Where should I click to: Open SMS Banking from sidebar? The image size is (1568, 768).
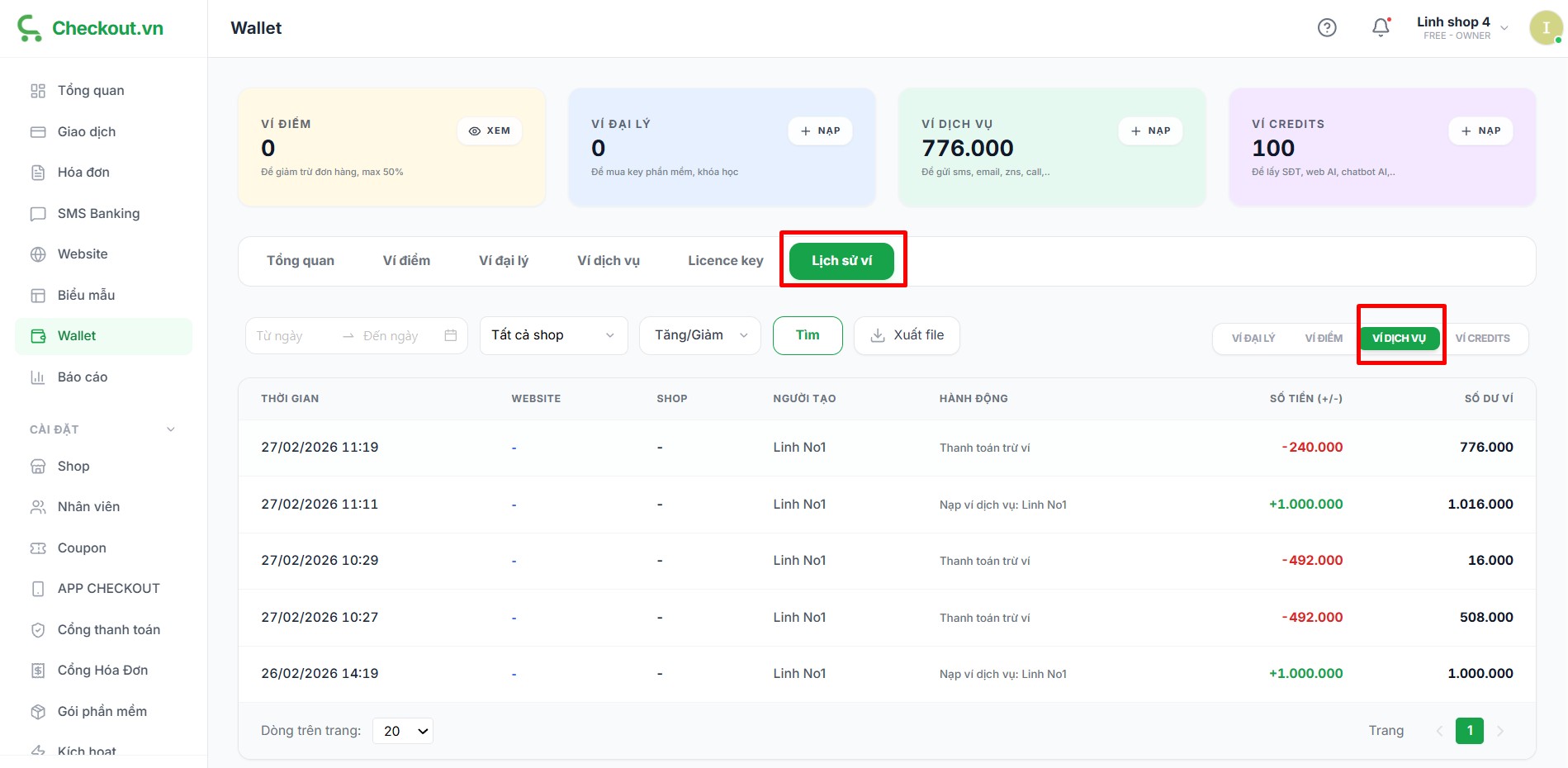[x=98, y=213]
